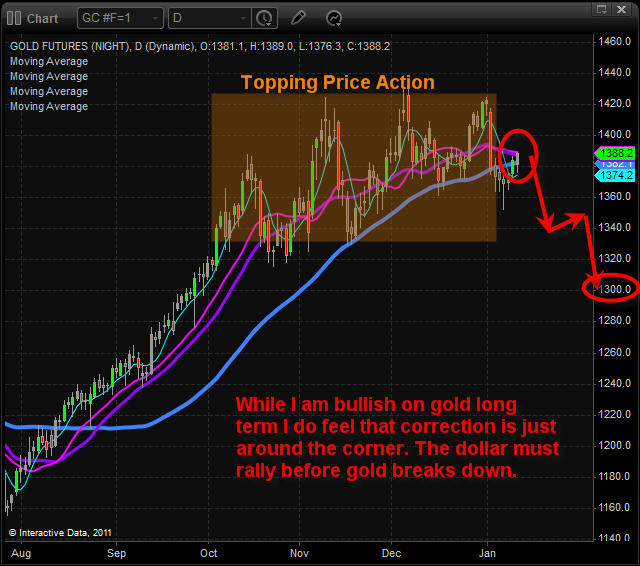Click the 1240.0 price axis label
Viewport: 640px width, 566px height.
tap(615, 383)
